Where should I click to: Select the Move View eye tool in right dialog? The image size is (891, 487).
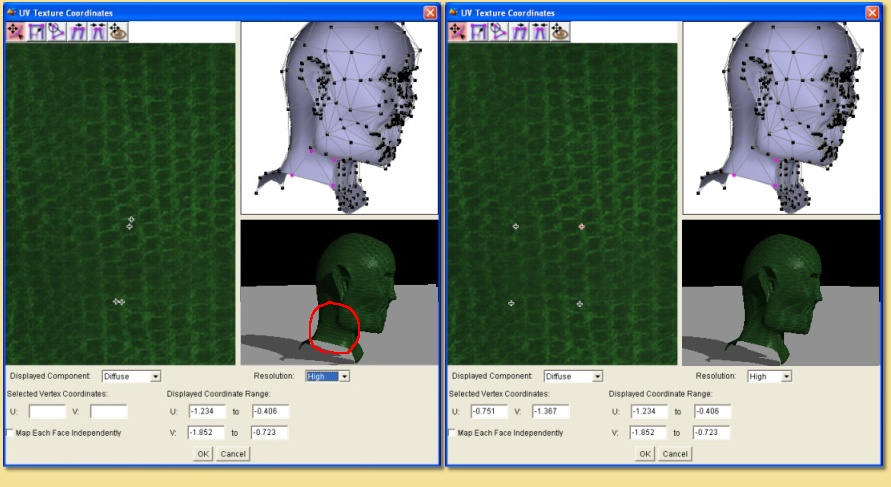click(561, 32)
